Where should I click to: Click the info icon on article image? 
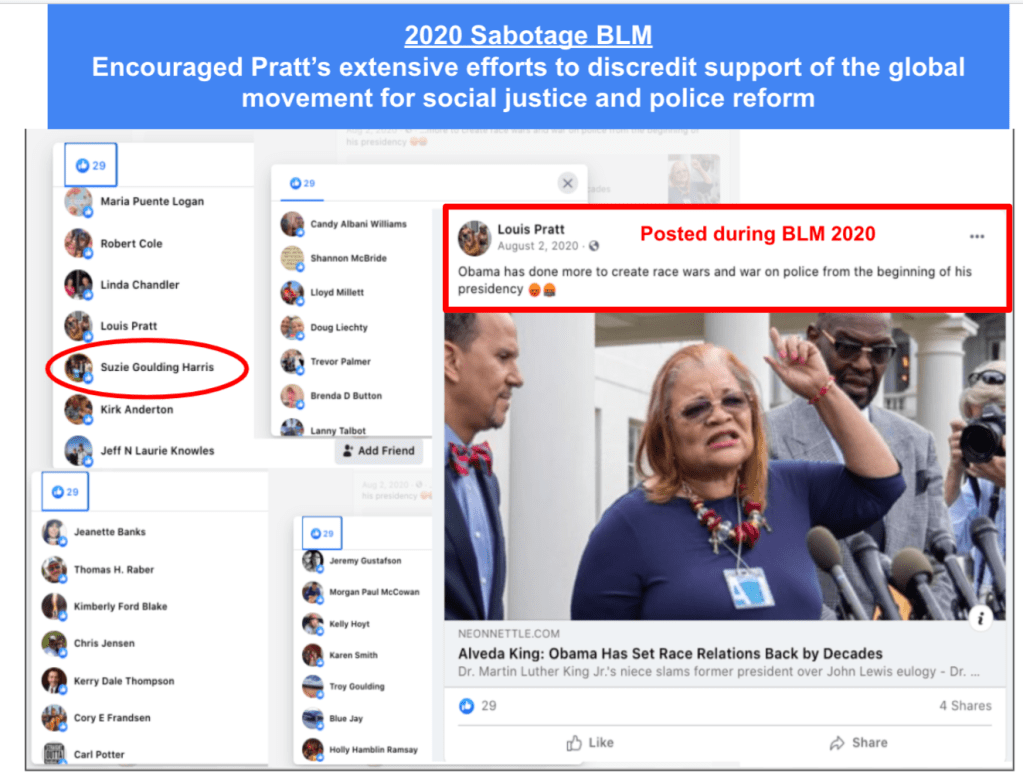(981, 617)
